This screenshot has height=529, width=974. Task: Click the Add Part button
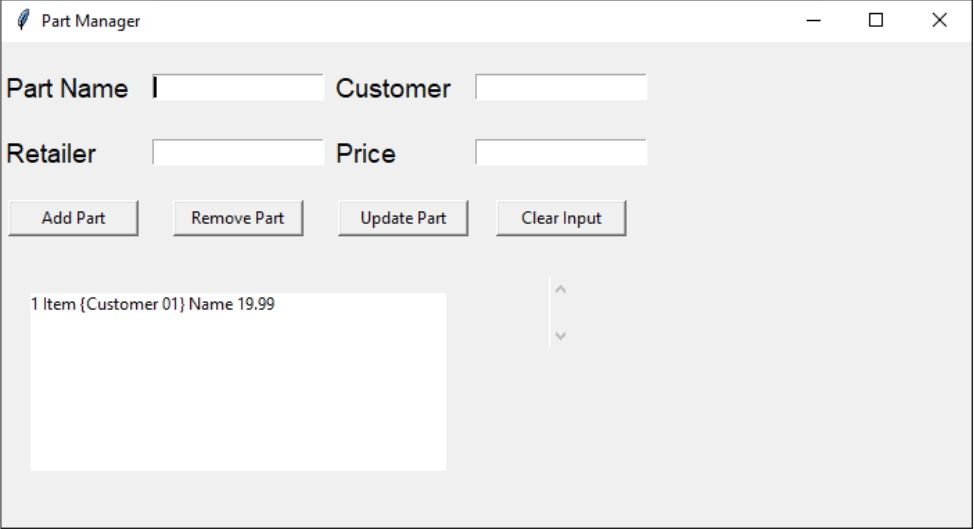(x=73, y=218)
